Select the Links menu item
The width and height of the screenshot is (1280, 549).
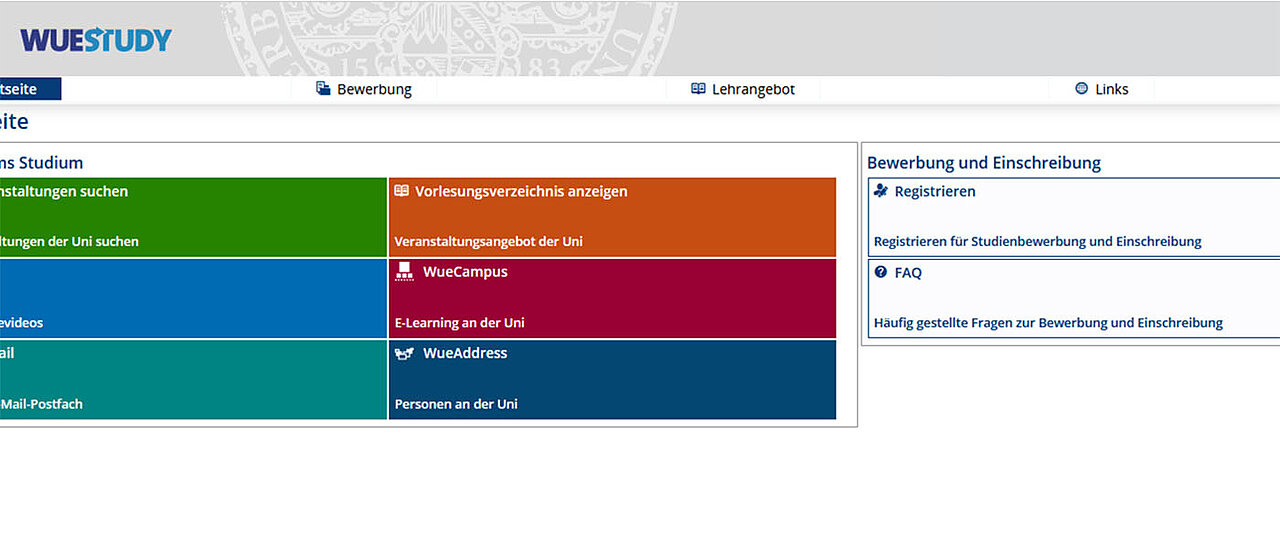1111,89
